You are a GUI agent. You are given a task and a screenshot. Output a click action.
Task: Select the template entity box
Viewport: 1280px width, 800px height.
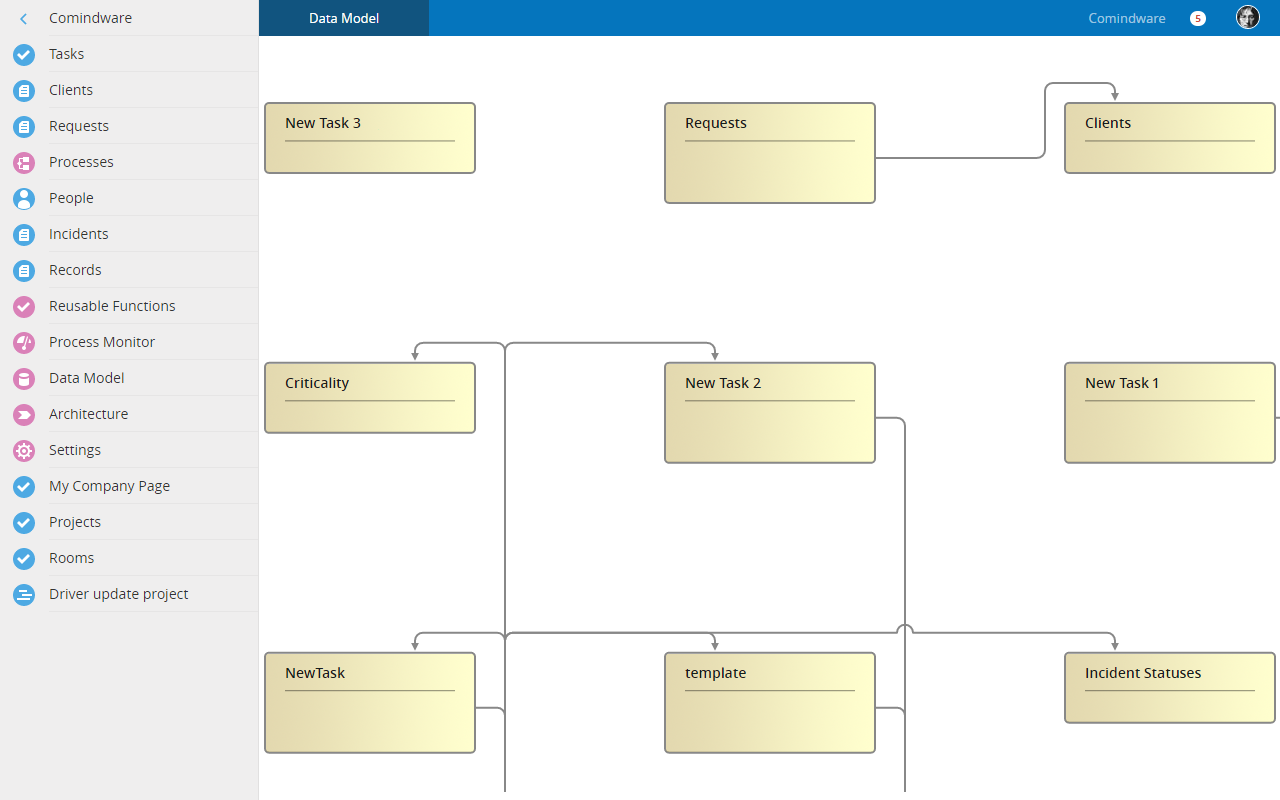(x=770, y=703)
